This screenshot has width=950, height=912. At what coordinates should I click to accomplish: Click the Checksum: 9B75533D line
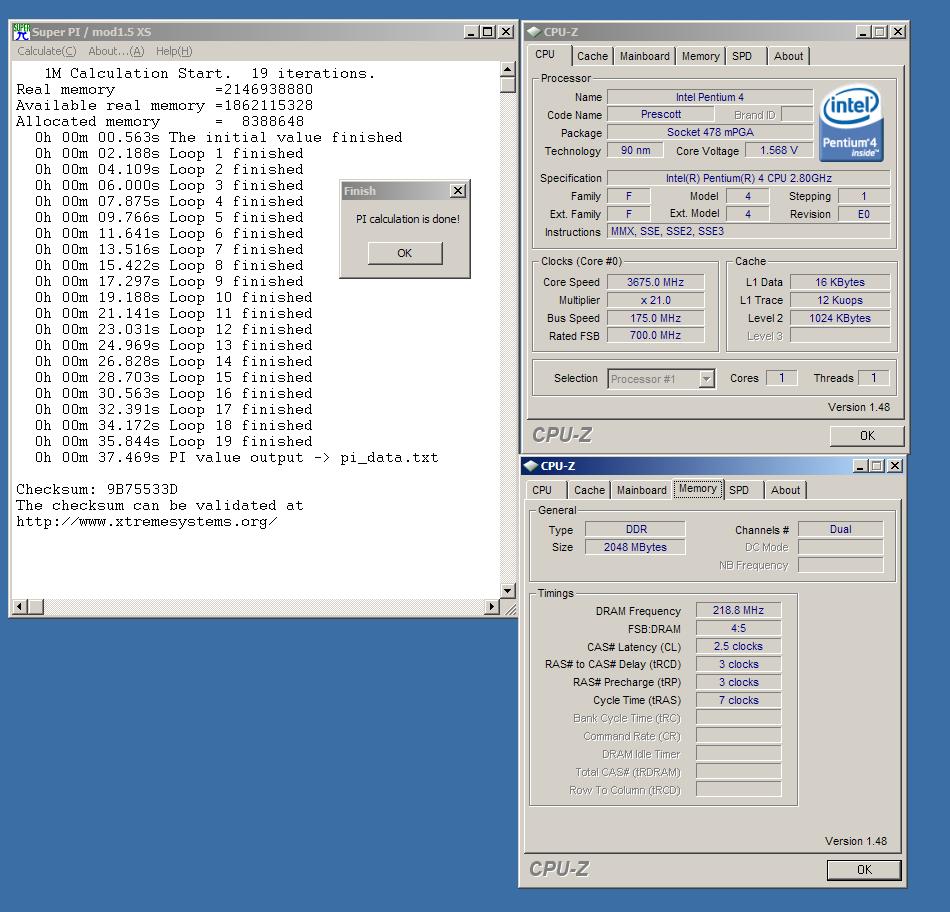97,490
